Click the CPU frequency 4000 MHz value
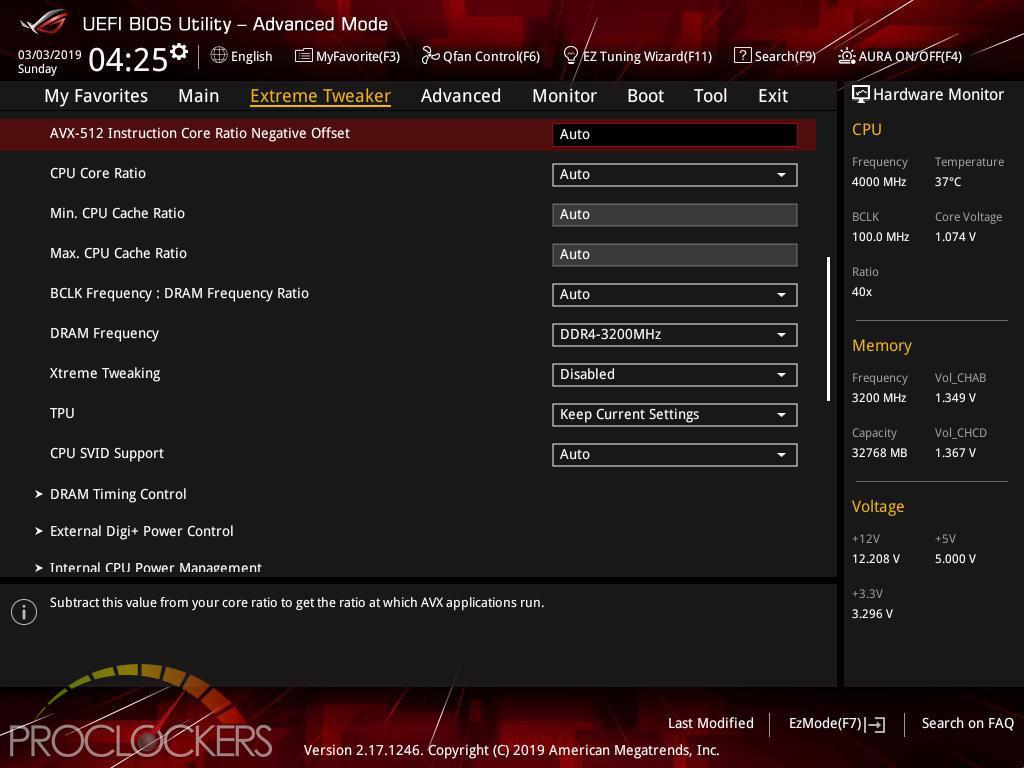 [878, 182]
